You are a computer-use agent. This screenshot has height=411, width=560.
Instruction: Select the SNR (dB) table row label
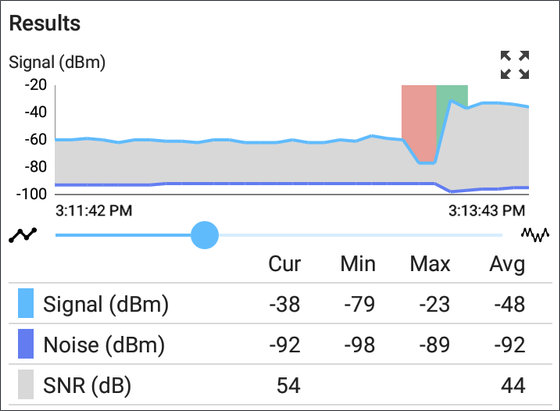87,386
